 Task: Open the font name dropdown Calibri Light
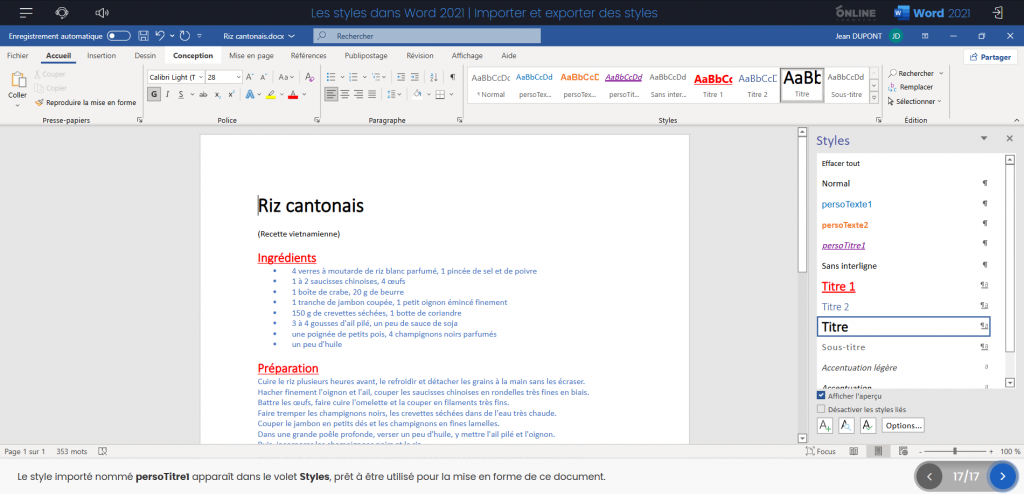coord(174,77)
